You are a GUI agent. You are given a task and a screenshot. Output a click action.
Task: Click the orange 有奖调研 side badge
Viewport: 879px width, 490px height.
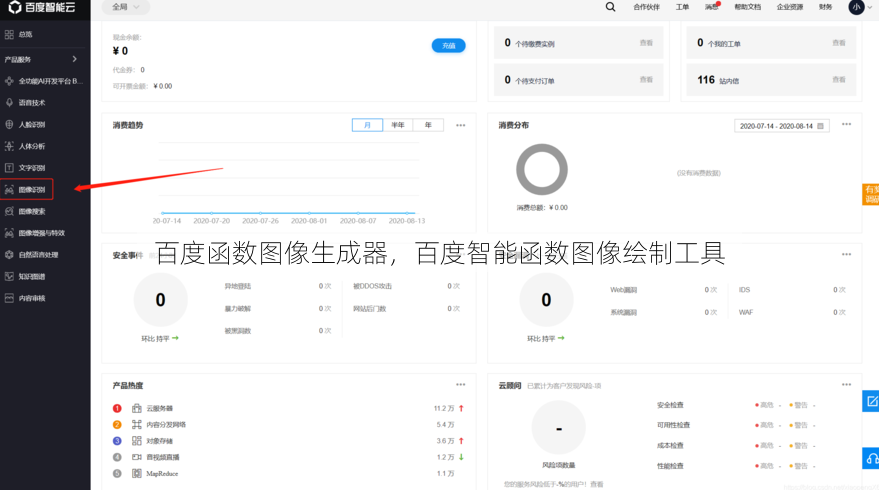(871, 195)
